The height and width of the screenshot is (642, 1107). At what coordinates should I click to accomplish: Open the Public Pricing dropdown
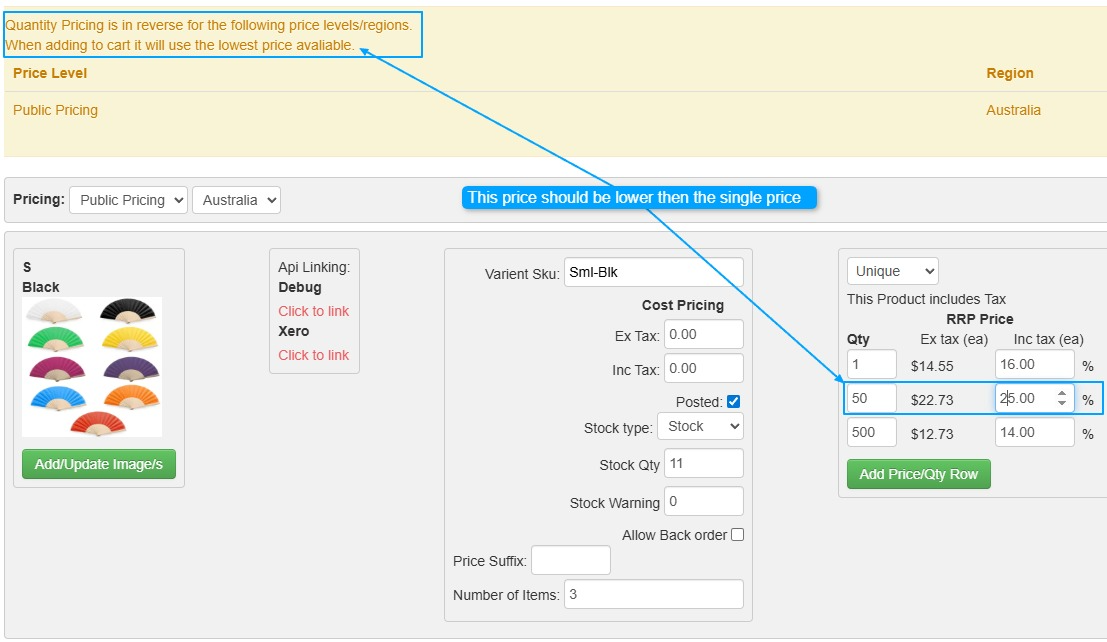click(x=128, y=200)
